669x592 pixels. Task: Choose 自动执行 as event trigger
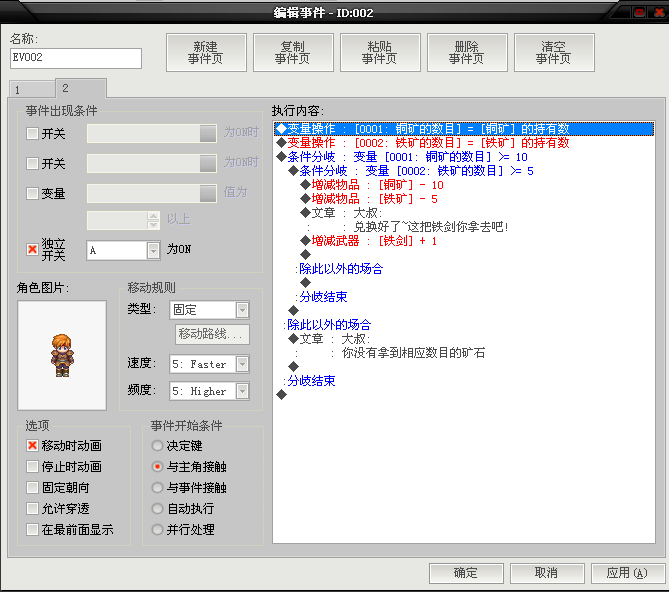[157, 508]
